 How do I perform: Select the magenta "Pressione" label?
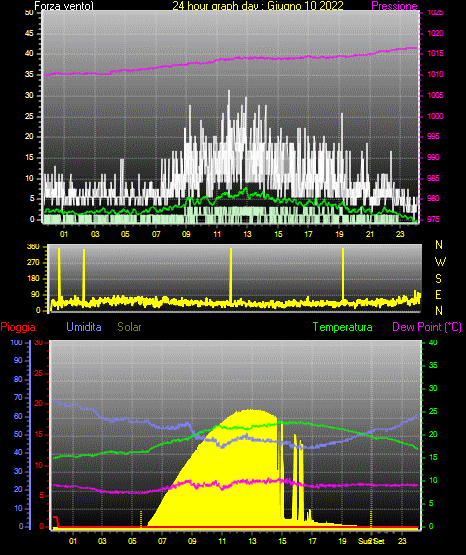pyautogui.click(x=394, y=6)
